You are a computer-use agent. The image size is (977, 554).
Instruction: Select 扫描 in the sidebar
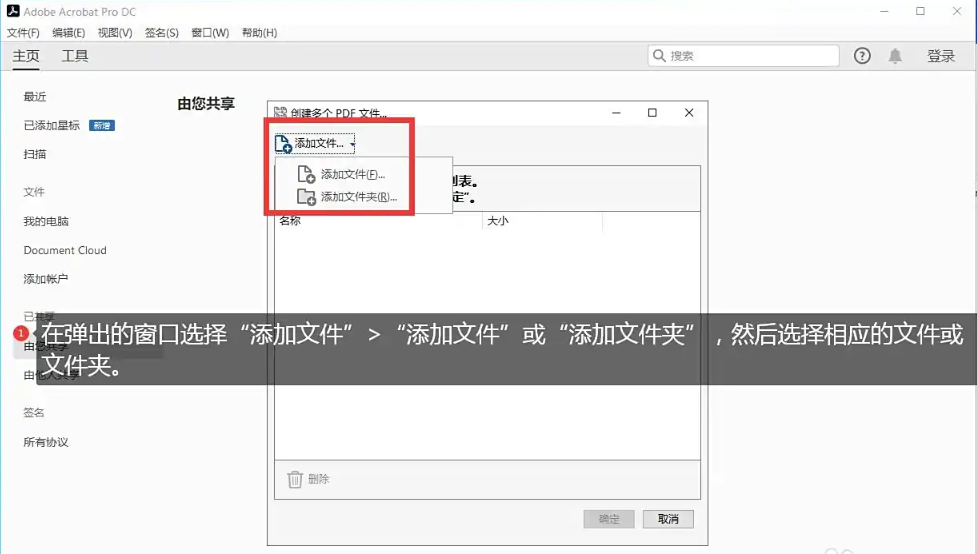pyautogui.click(x=35, y=154)
